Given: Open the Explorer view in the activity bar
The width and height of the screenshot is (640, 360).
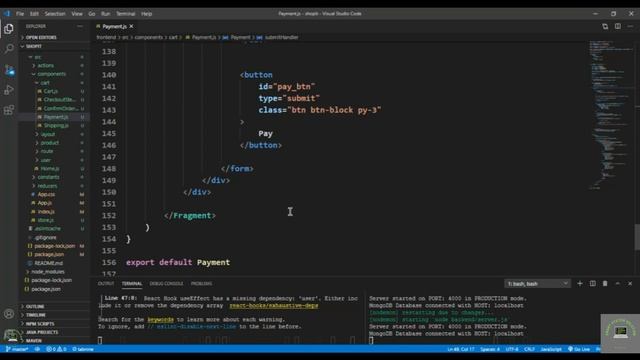Looking at the screenshot, I should (9, 29).
